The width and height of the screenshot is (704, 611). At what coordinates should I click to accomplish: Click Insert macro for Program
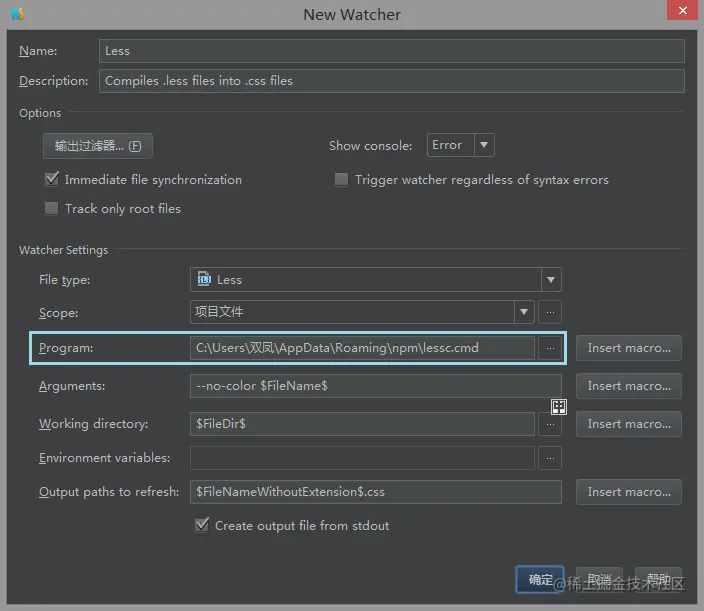pyautogui.click(x=629, y=348)
